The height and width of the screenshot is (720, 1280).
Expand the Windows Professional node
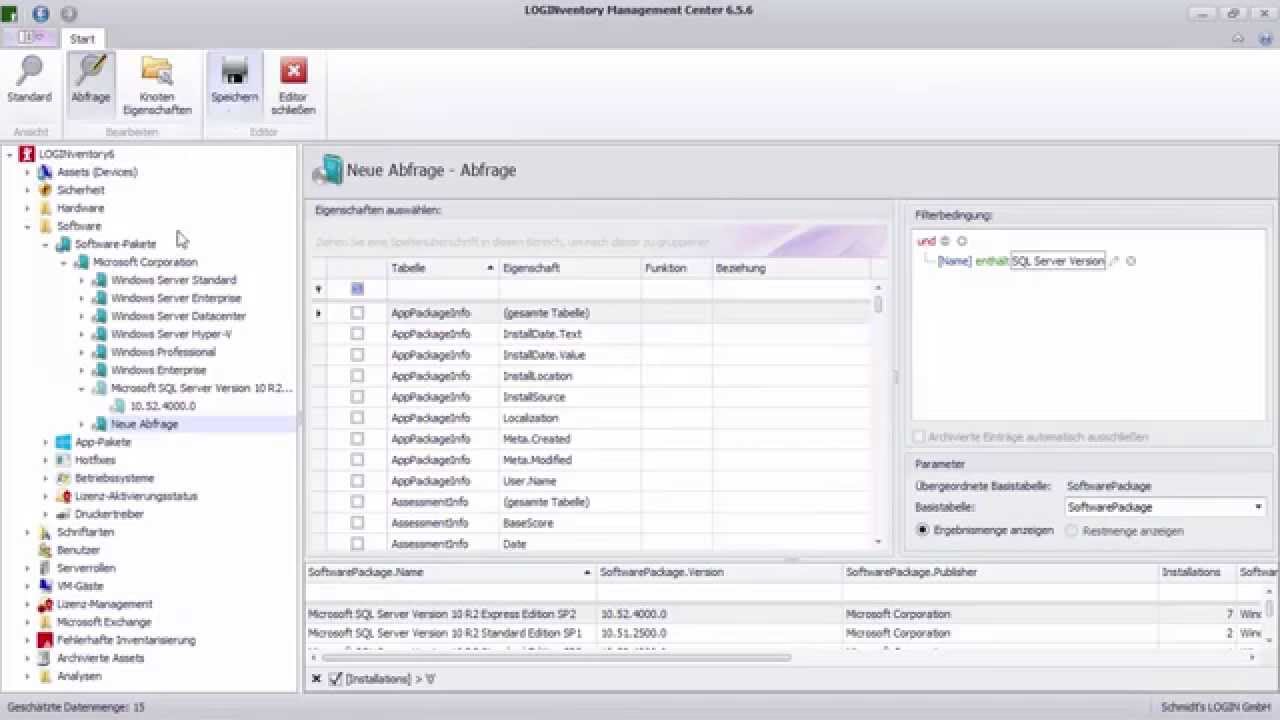point(82,352)
